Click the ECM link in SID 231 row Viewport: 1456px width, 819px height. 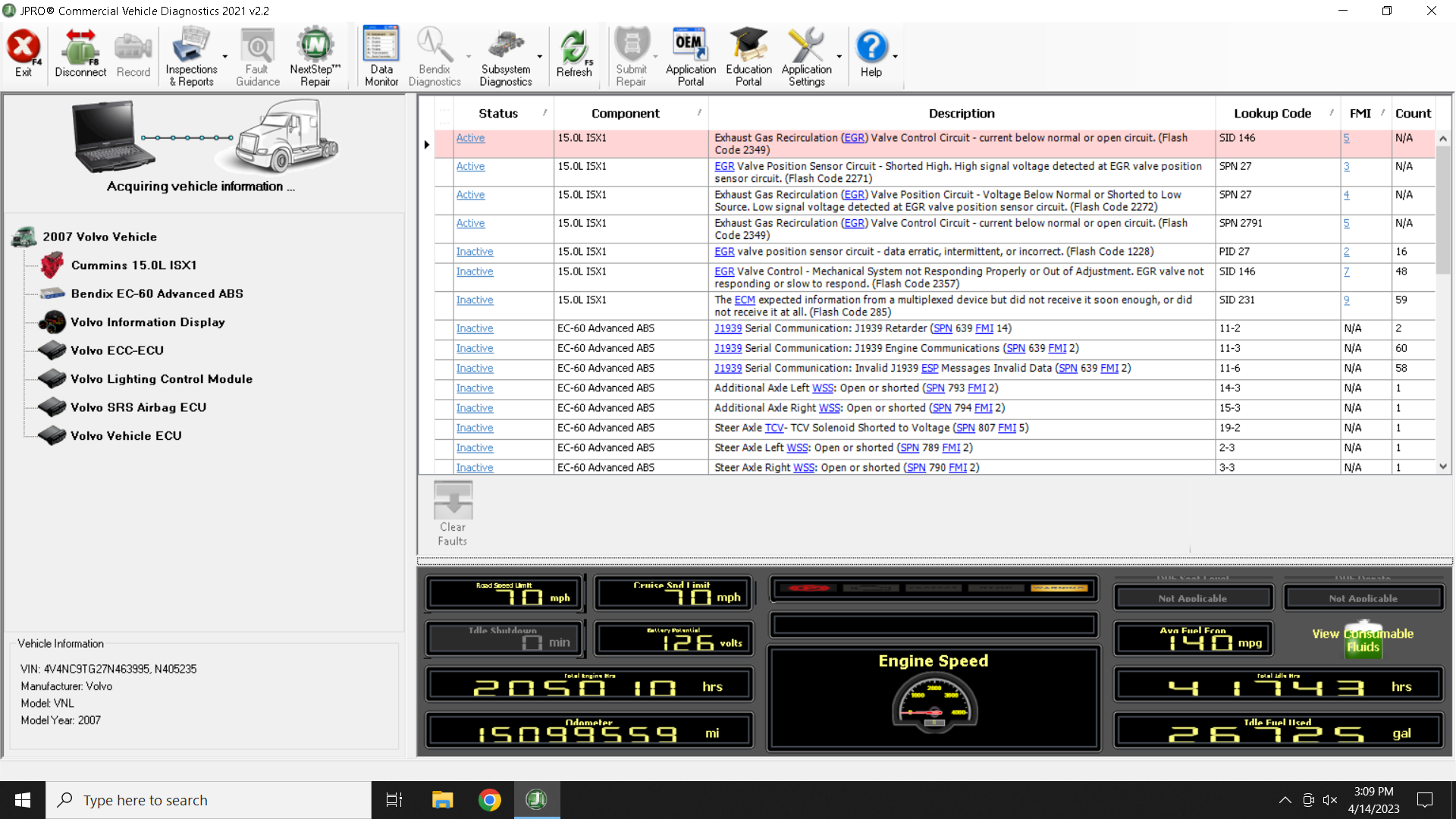click(745, 300)
